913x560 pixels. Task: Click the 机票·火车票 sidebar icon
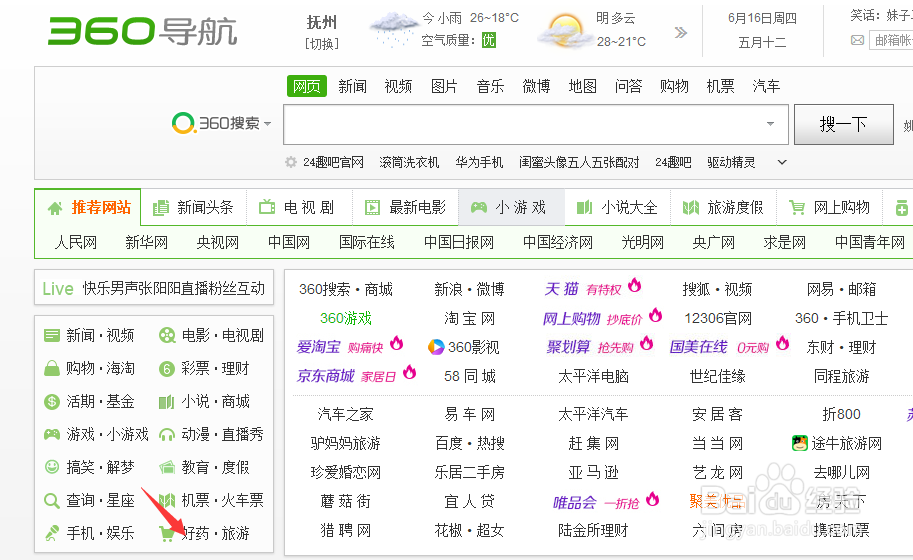coord(167,500)
